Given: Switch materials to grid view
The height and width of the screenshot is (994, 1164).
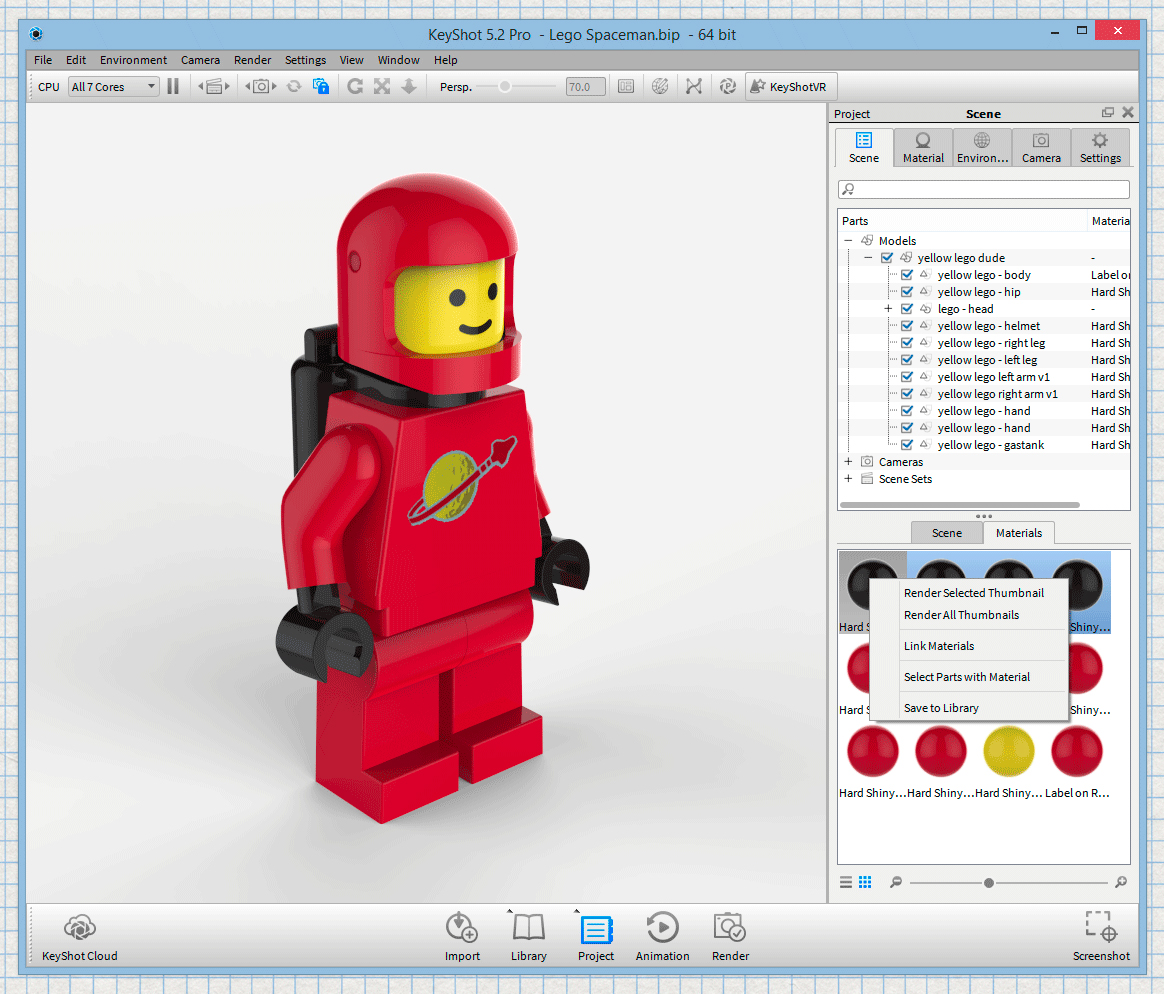Looking at the screenshot, I should point(865,882).
